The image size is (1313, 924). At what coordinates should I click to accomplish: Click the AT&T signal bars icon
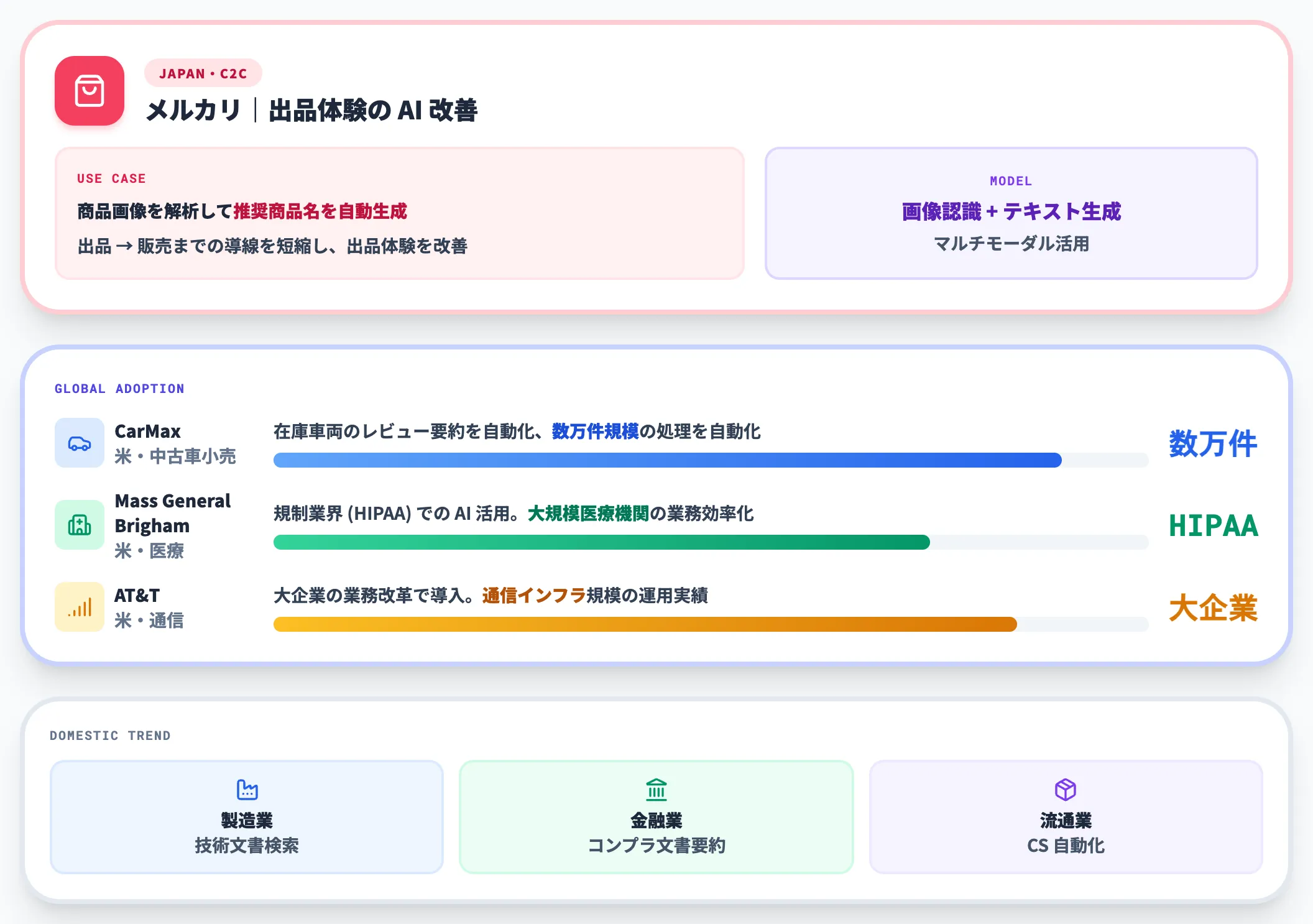[80, 607]
